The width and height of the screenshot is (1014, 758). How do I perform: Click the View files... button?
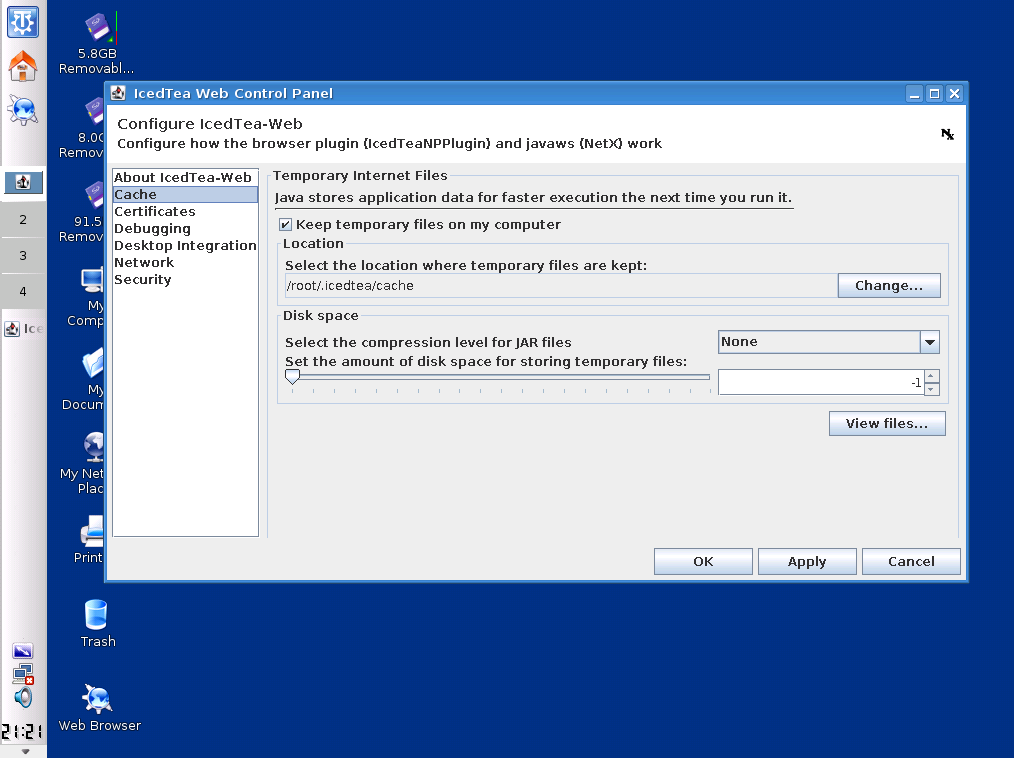[887, 424]
